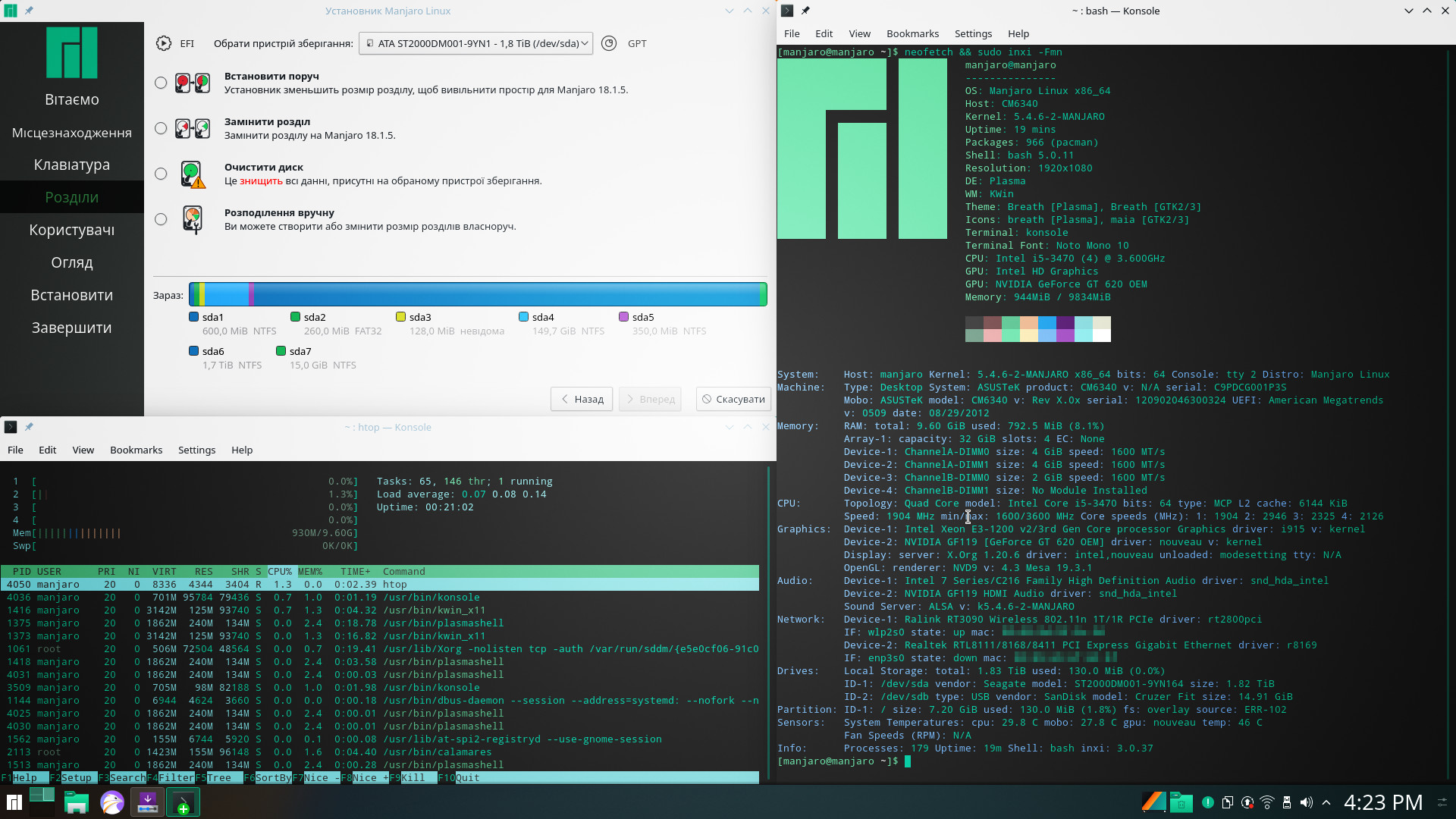This screenshot has height=819, width=1456.
Task: Open the Falkon browser taskbar icon
Action: 112,802
